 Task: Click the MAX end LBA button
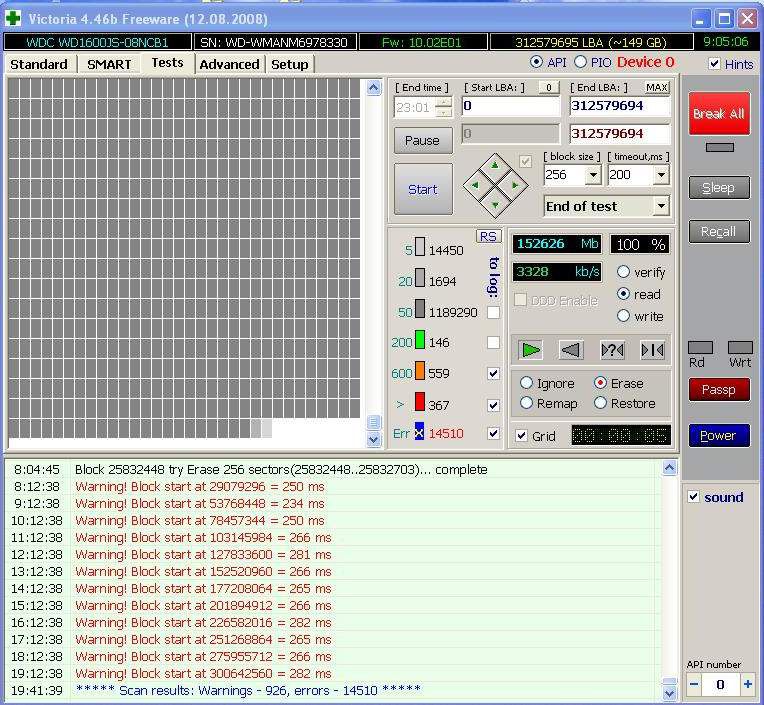pyautogui.click(x=656, y=87)
